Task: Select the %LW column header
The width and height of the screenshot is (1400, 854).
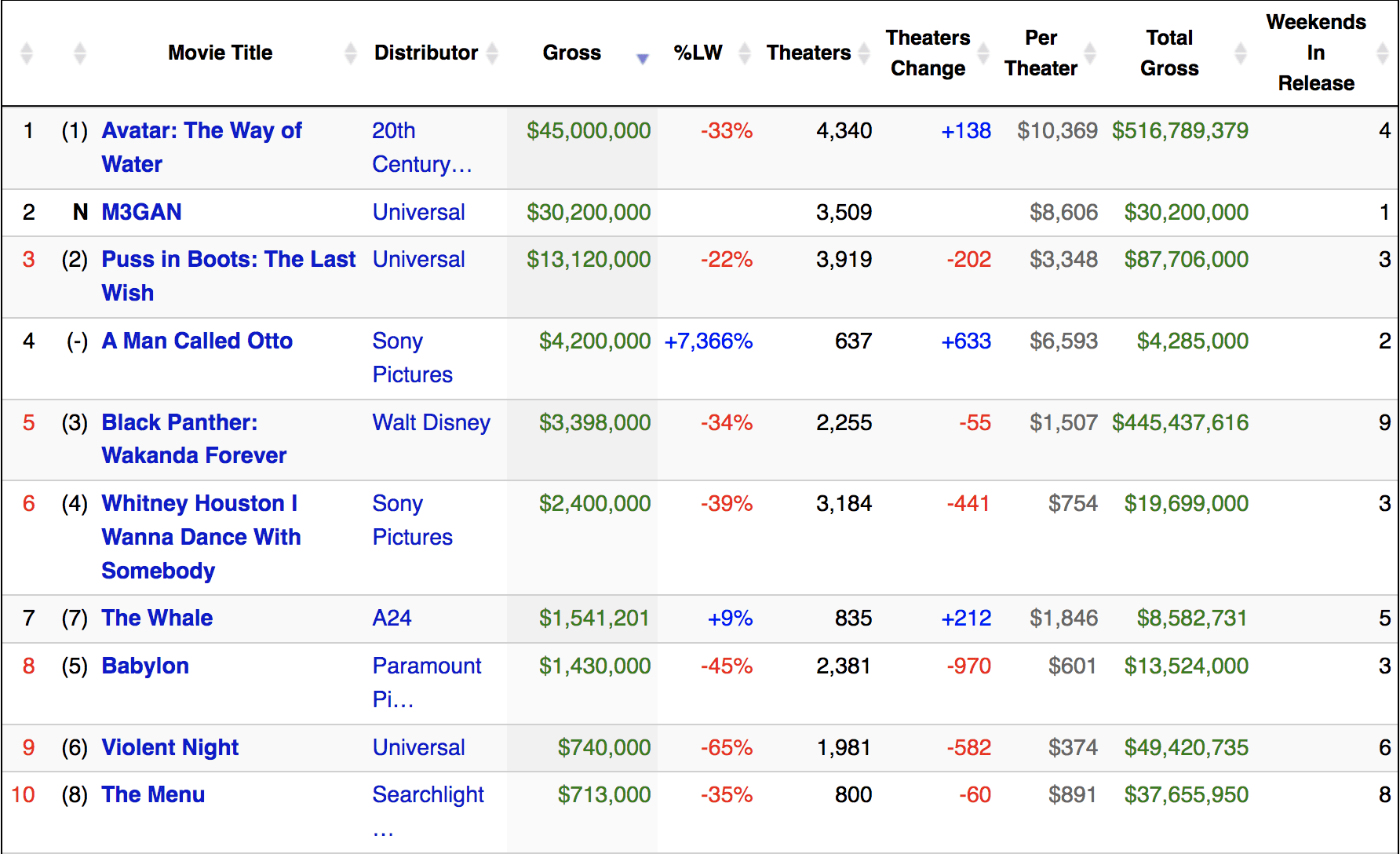Action: 698,53
